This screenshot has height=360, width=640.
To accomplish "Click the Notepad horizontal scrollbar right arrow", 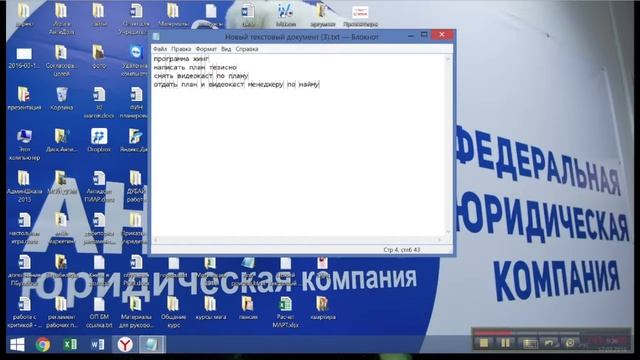I will 440,240.
